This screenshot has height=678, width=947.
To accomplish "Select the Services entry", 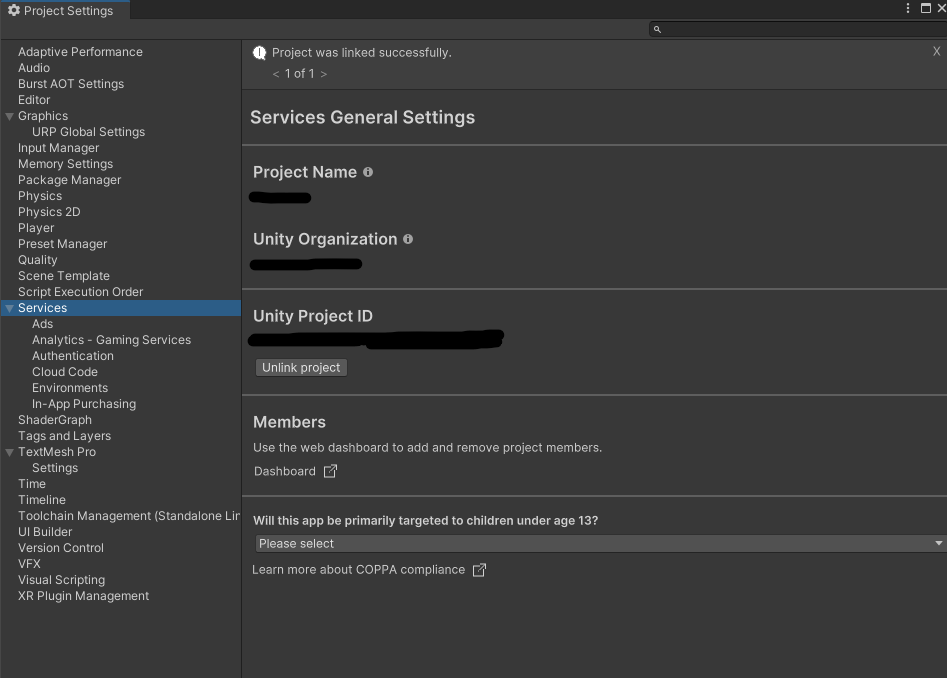I will (x=121, y=308).
